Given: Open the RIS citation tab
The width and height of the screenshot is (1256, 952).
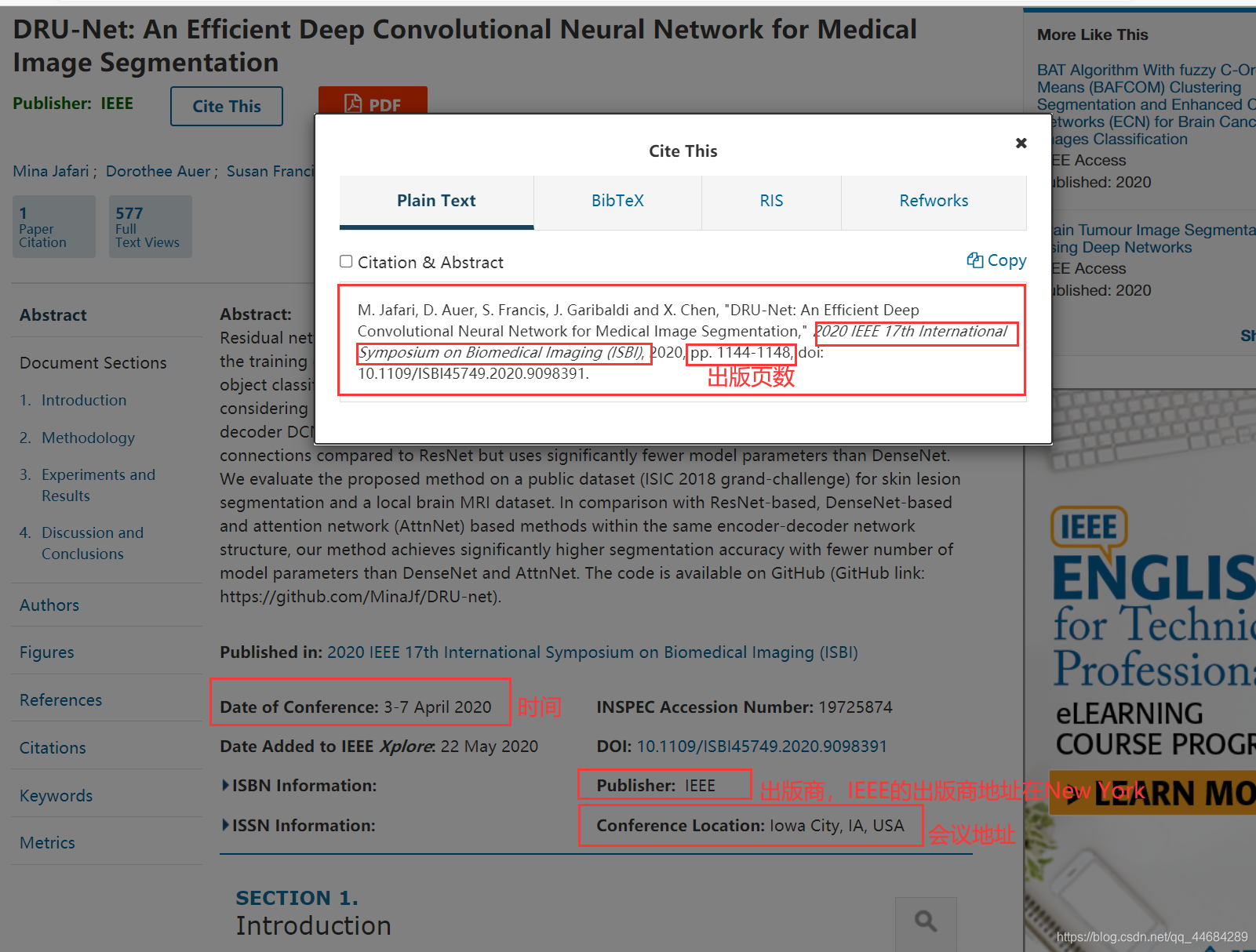Looking at the screenshot, I should [771, 201].
